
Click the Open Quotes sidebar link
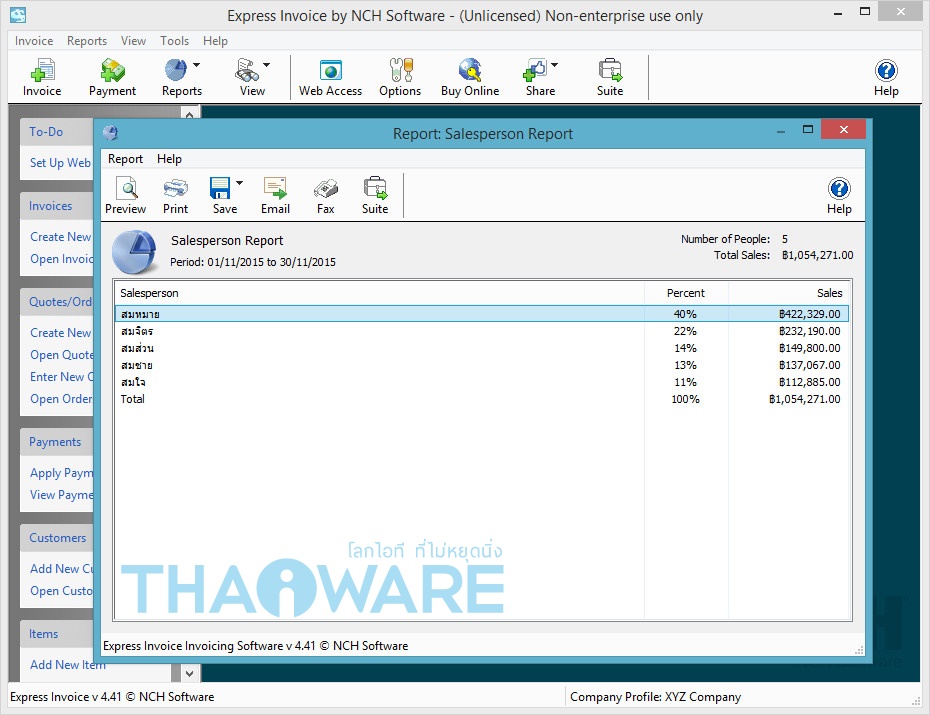[62, 355]
